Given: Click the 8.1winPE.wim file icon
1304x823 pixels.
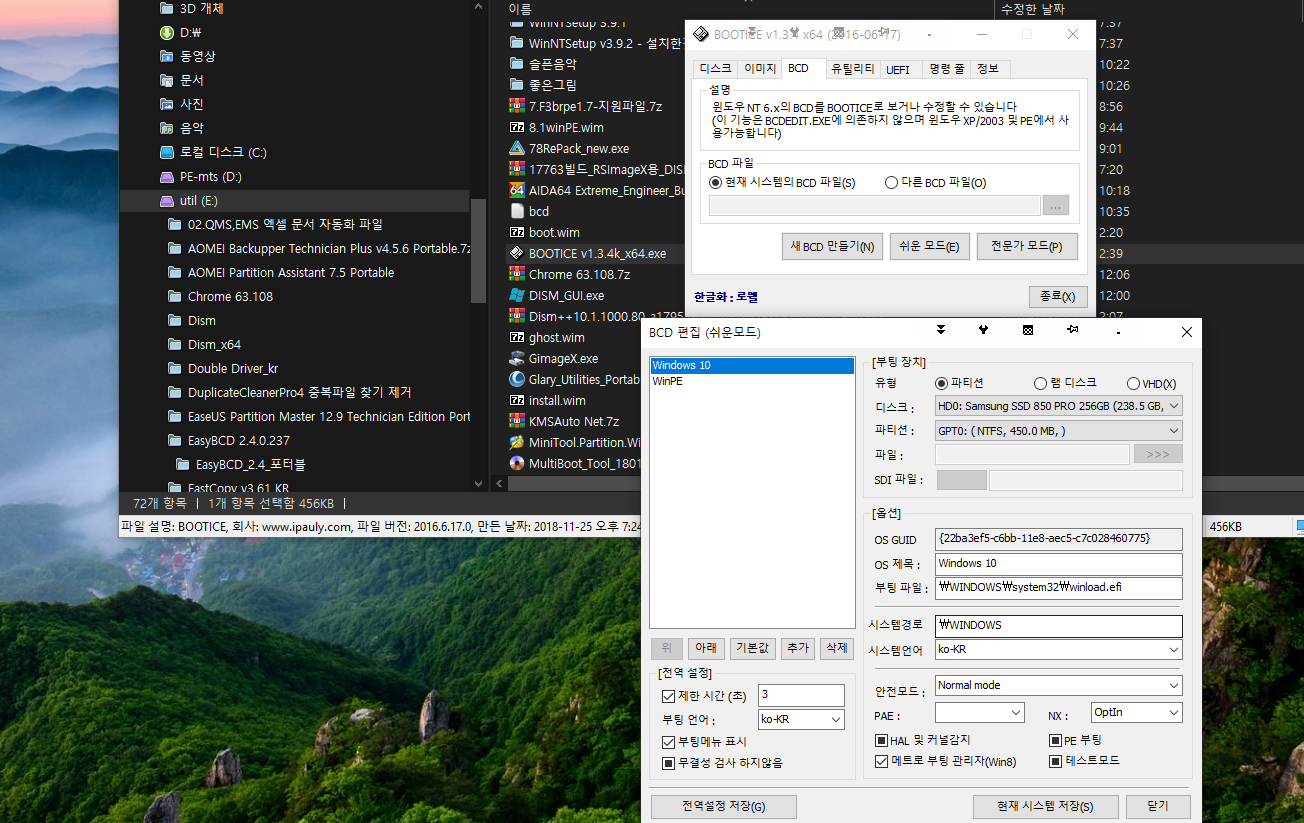Looking at the screenshot, I should [x=517, y=127].
